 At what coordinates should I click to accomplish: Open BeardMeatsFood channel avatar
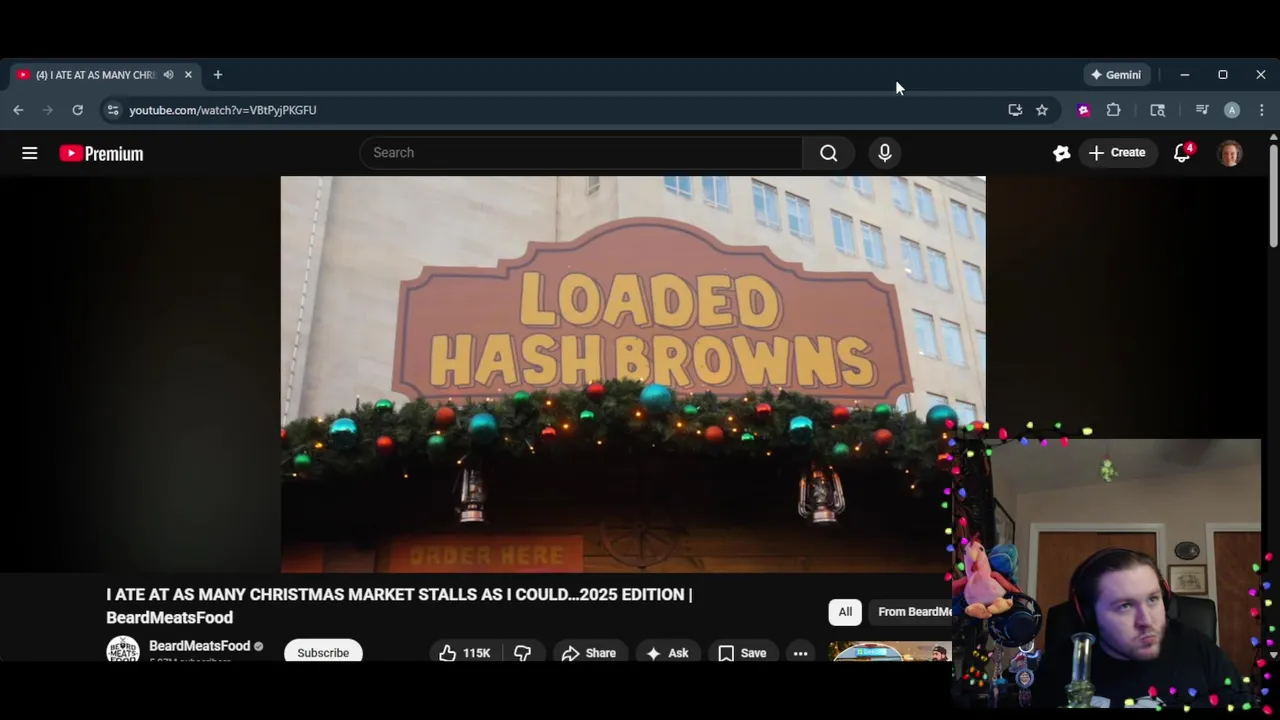click(x=123, y=648)
